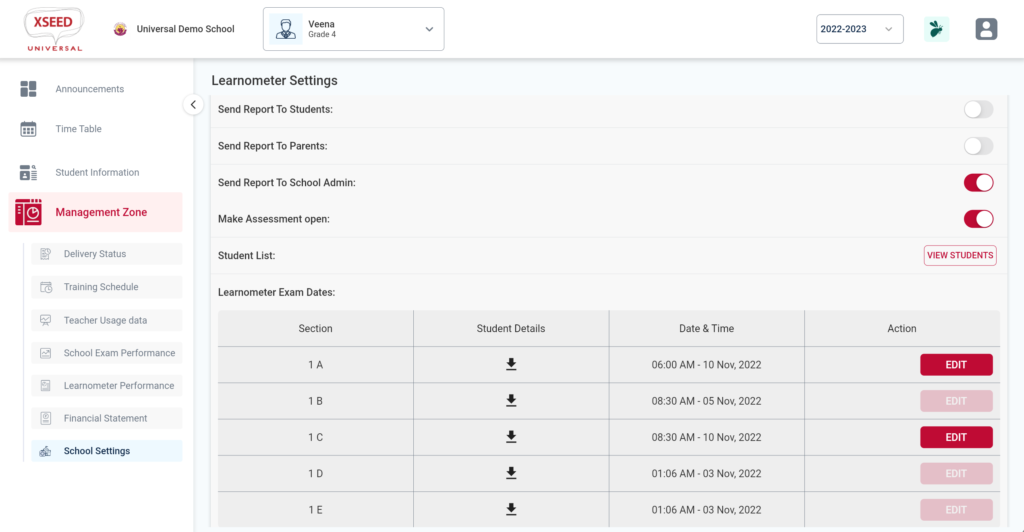
Task: Edit exam date for section 1 C
Action: pos(956,437)
